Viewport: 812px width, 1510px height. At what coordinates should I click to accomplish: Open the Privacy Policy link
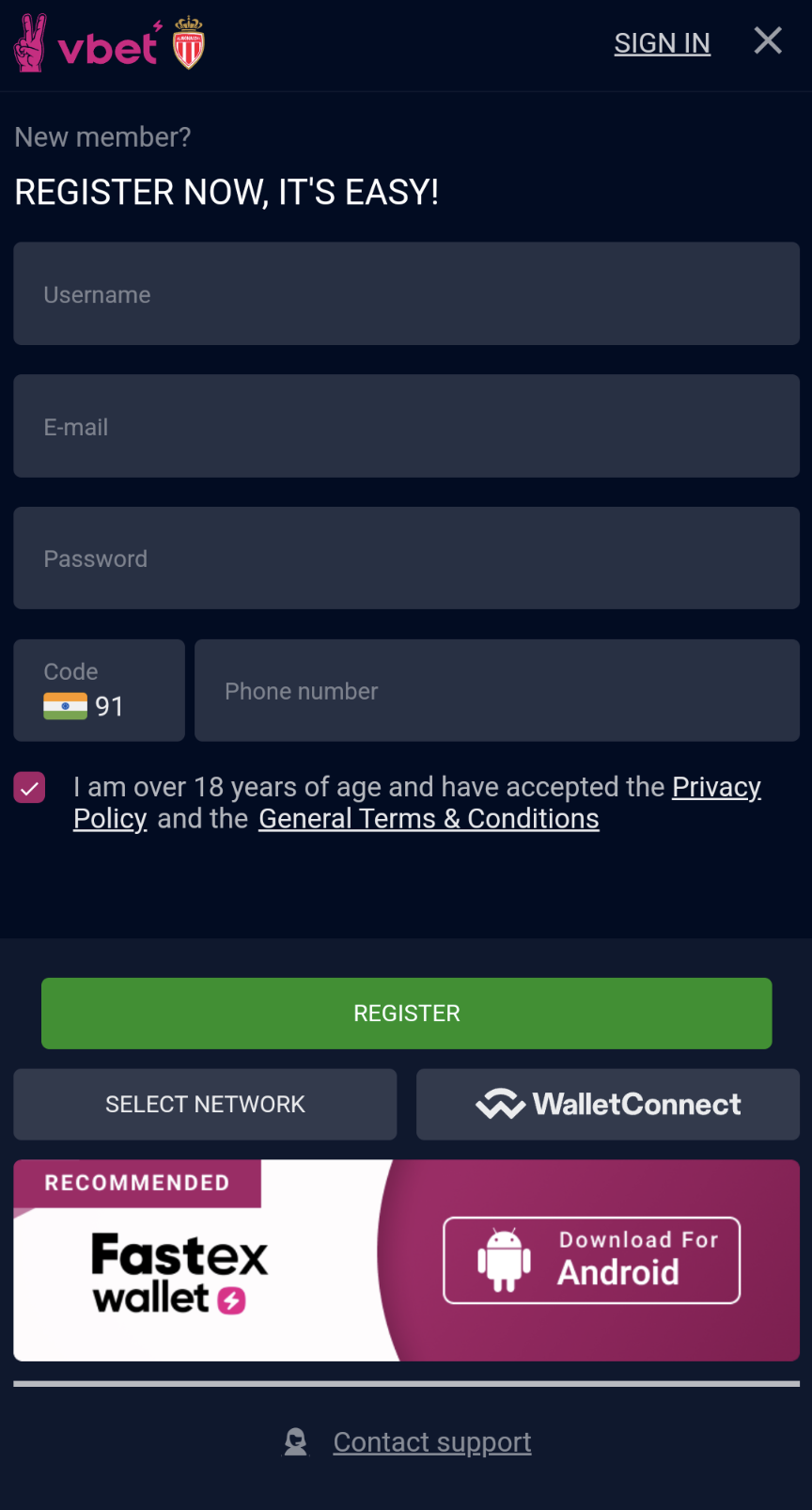716,786
